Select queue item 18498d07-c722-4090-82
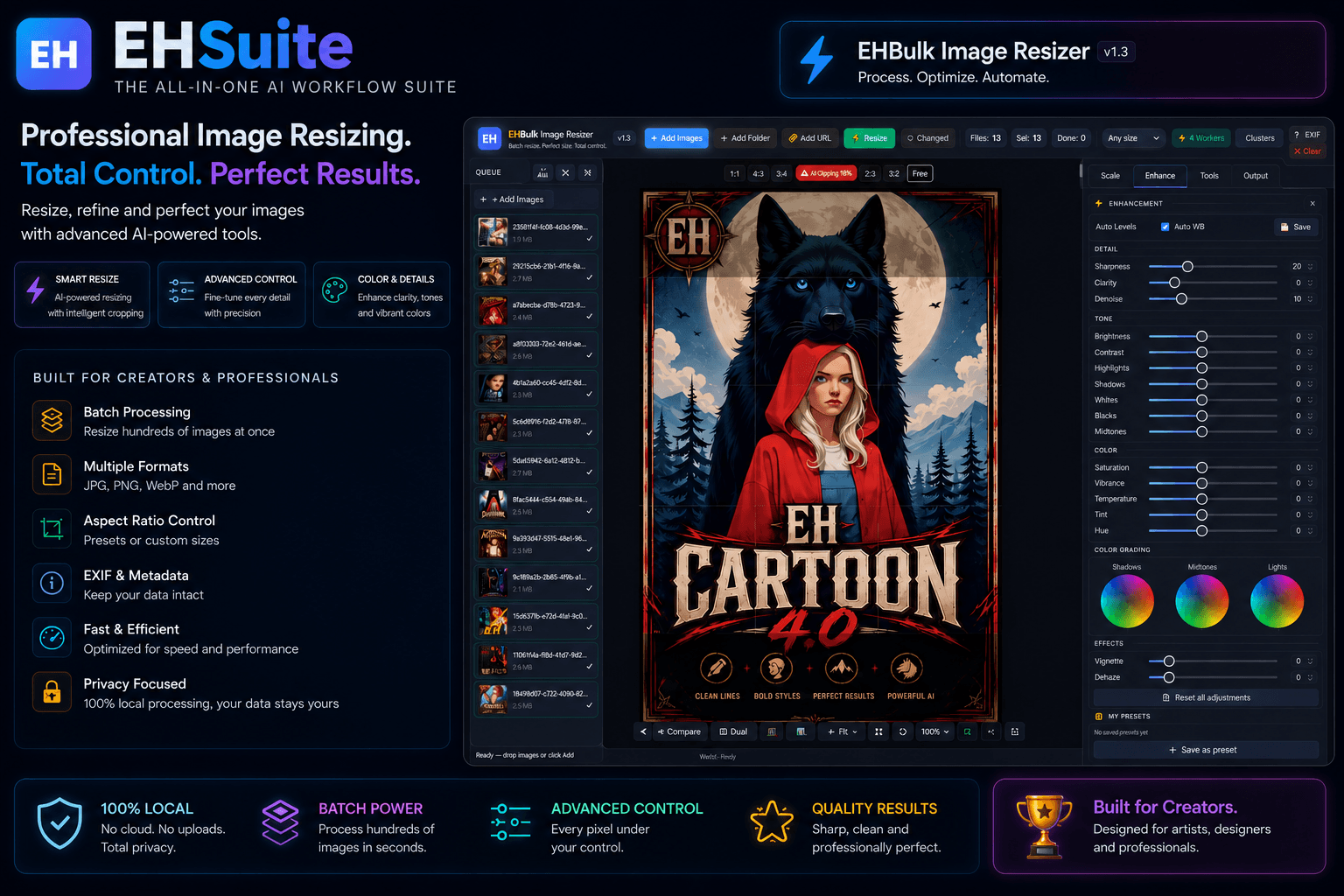This screenshot has width=1344, height=896. pyautogui.click(x=536, y=699)
